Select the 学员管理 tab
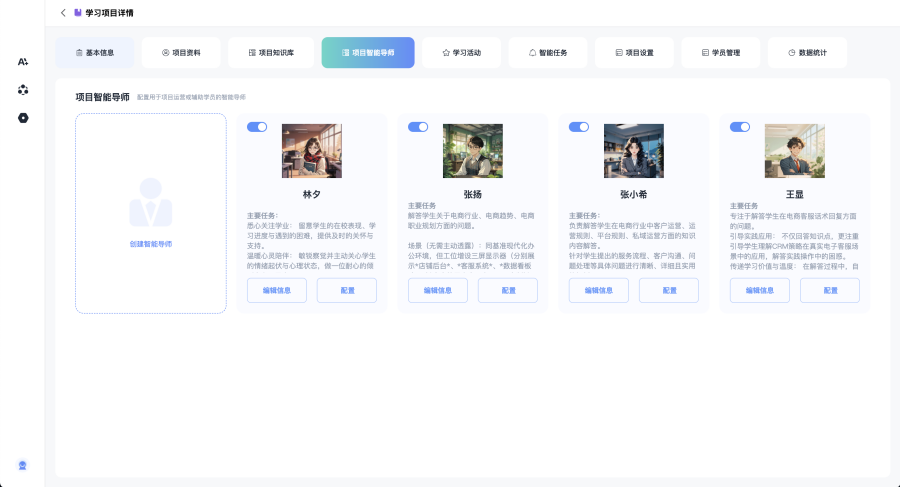The height and width of the screenshot is (487, 900). (720, 52)
